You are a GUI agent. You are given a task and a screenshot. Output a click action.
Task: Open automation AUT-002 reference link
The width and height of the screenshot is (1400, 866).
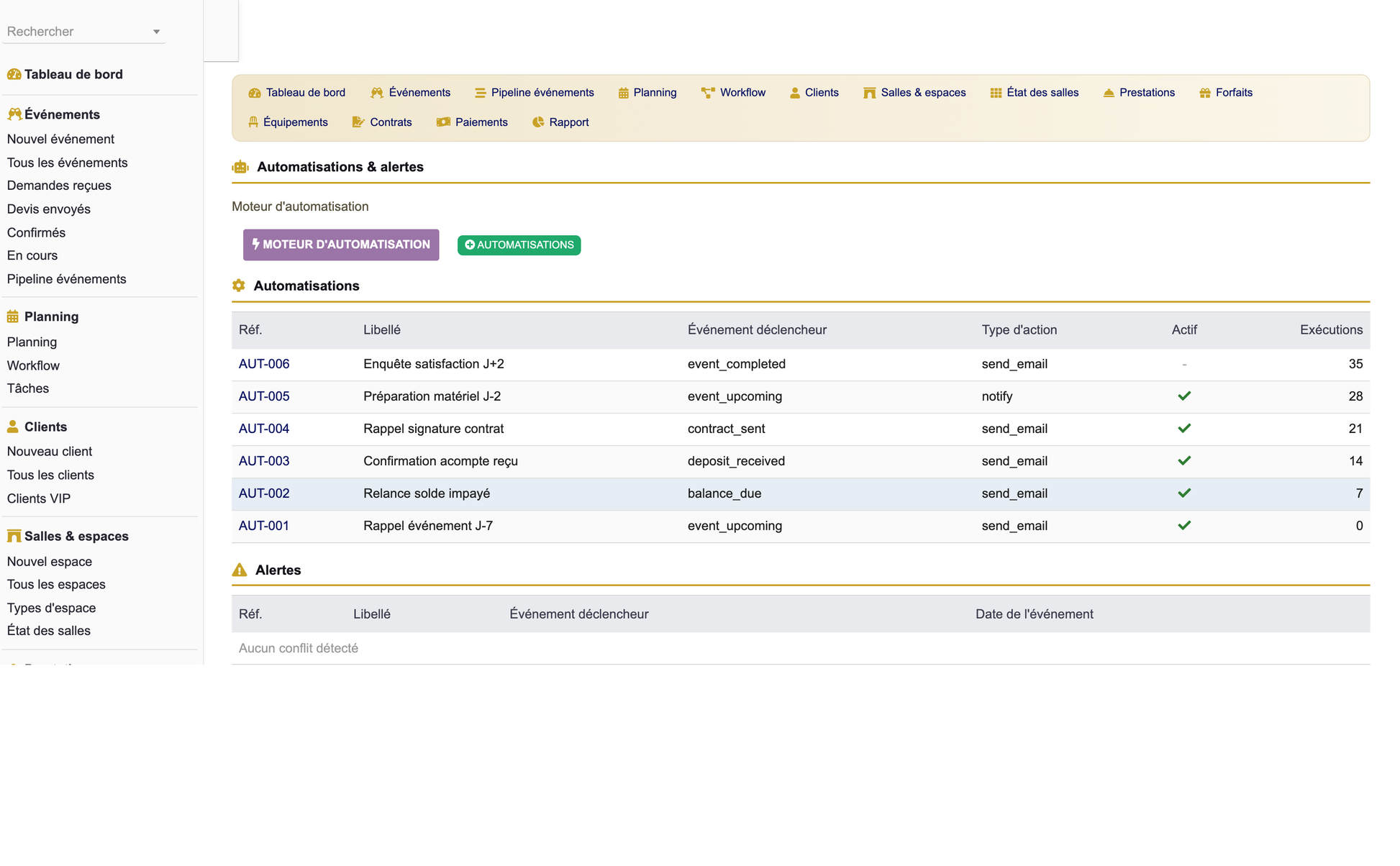tap(264, 493)
